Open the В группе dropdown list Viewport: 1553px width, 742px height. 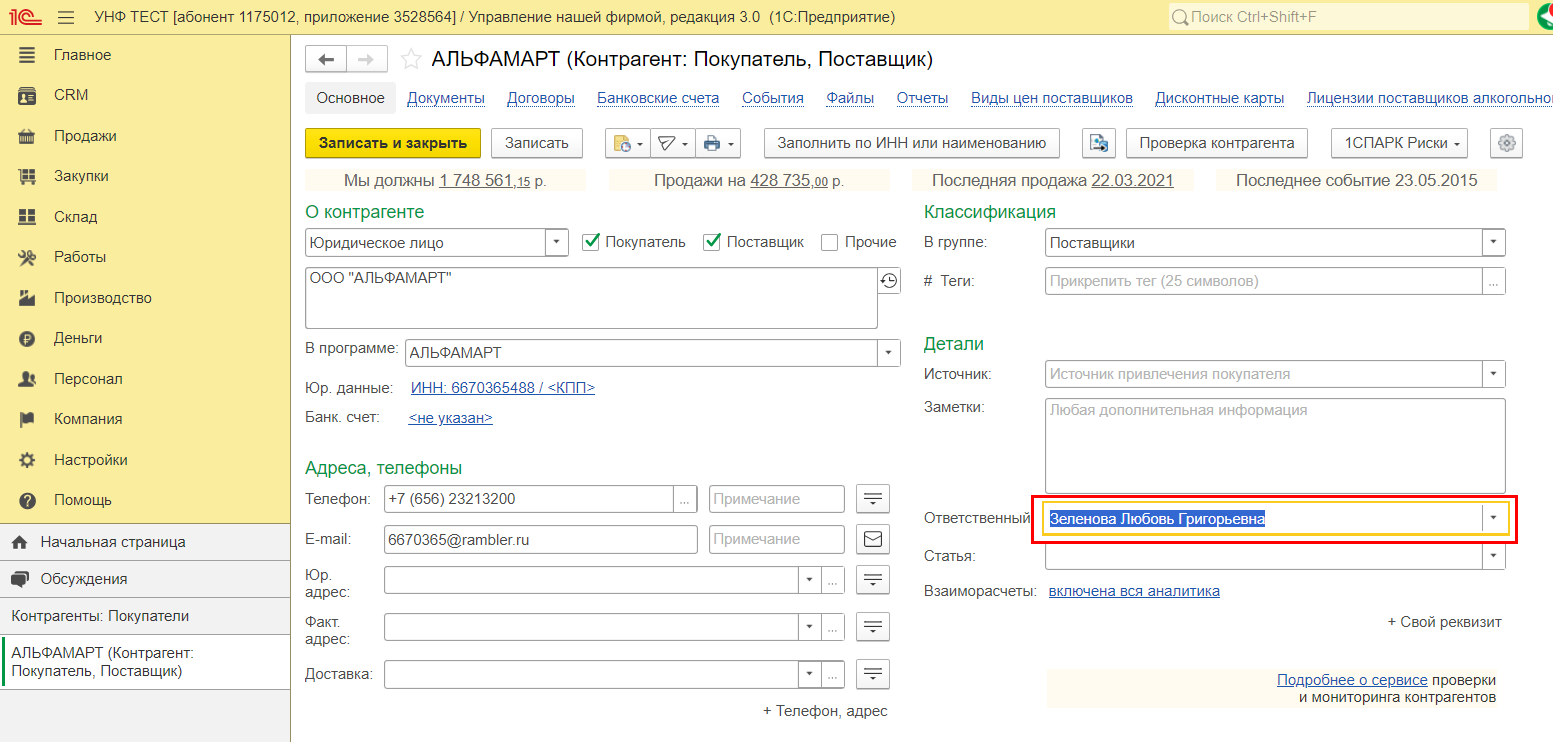point(1493,243)
